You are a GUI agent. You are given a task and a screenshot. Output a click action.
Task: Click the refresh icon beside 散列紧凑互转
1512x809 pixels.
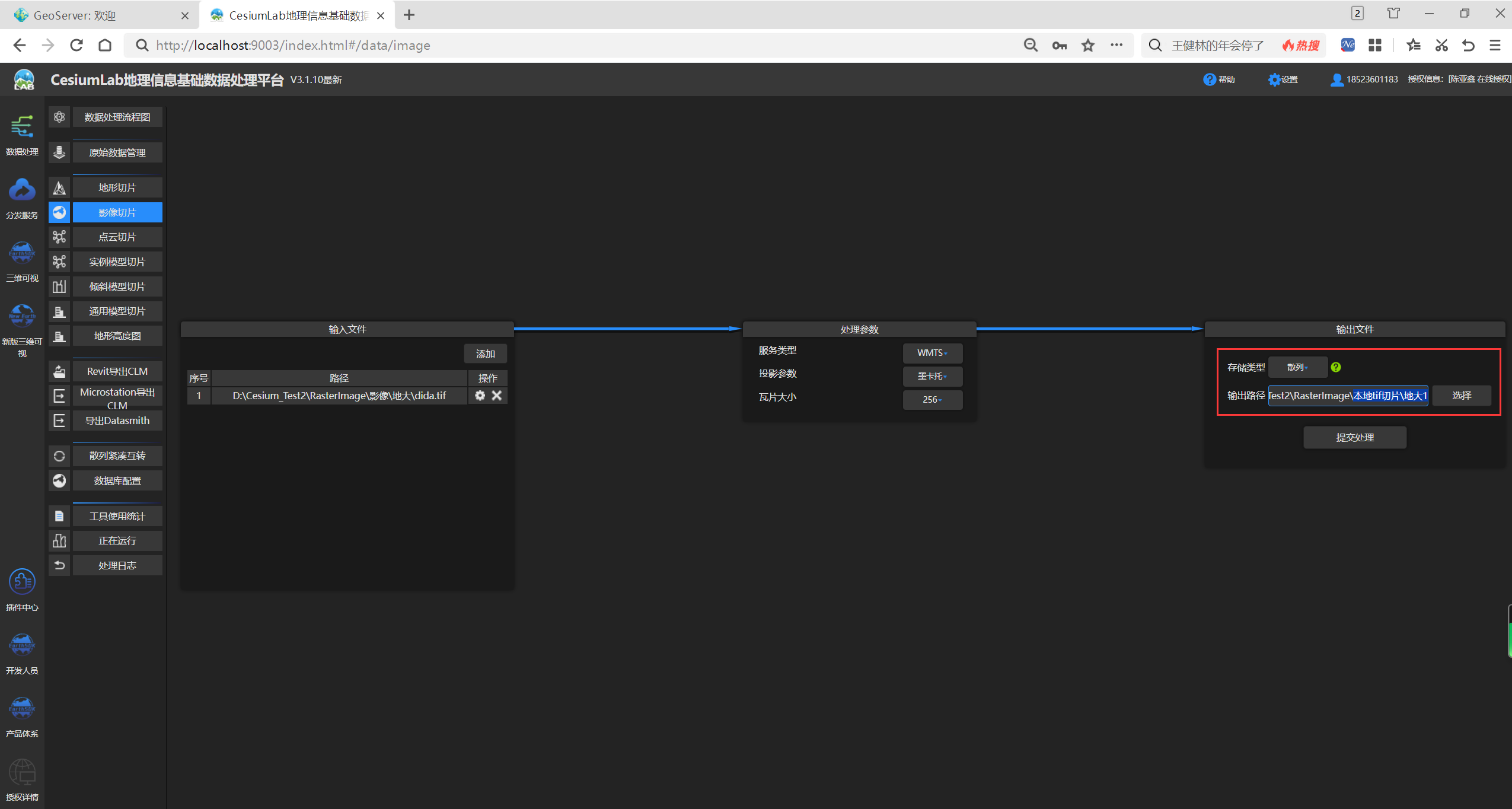[x=59, y=456]
